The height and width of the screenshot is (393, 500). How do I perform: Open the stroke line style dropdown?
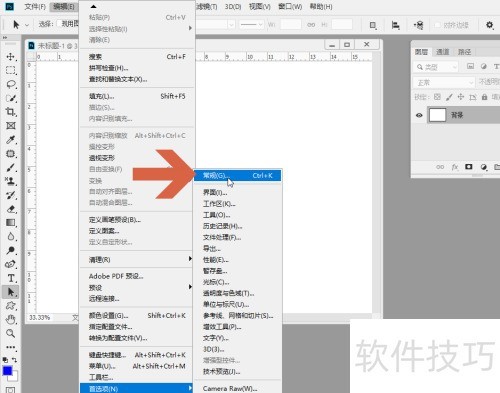pos(251,24)
